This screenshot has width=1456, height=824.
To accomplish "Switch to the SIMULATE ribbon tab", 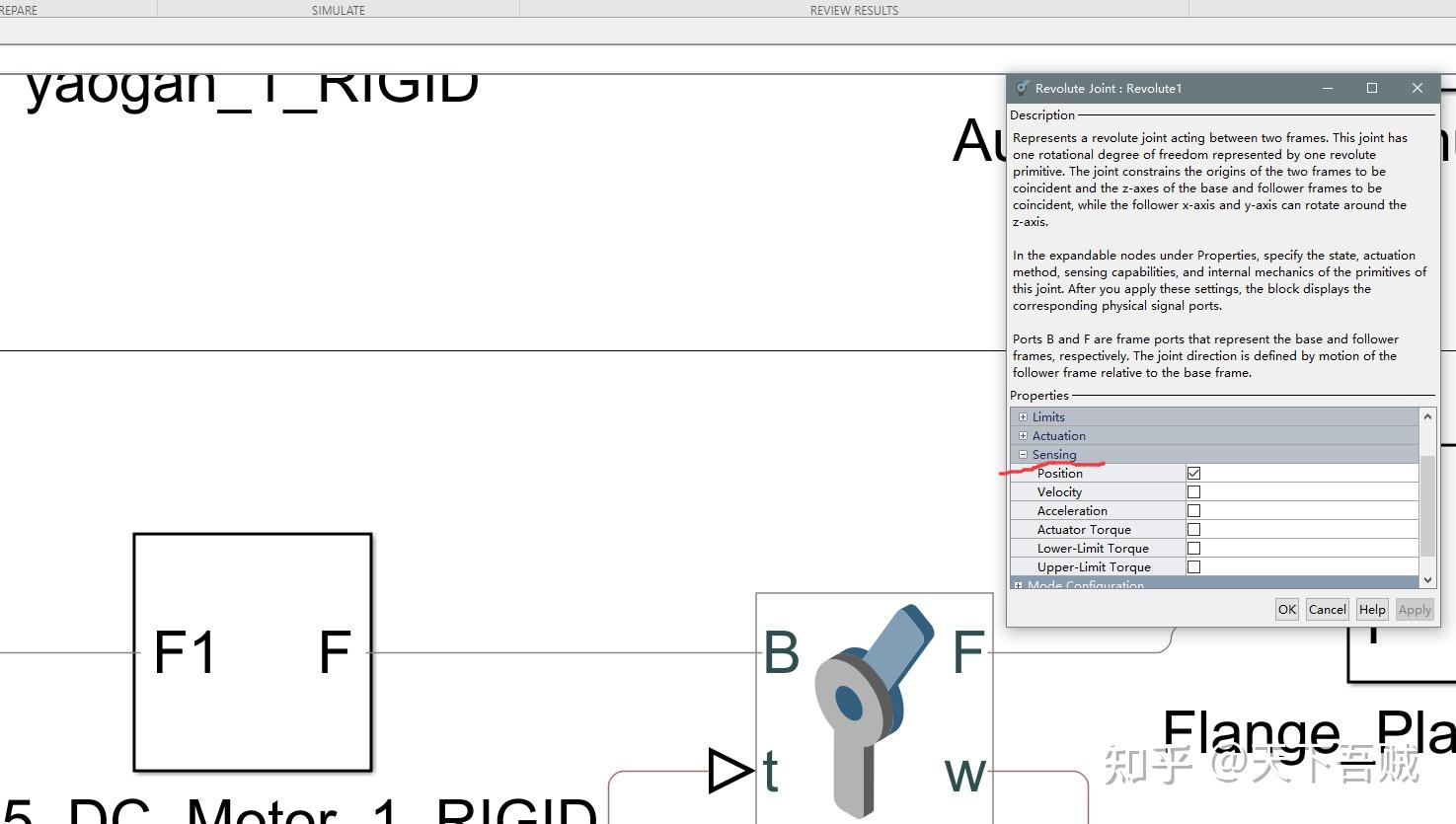I will (x=338, y=10).
